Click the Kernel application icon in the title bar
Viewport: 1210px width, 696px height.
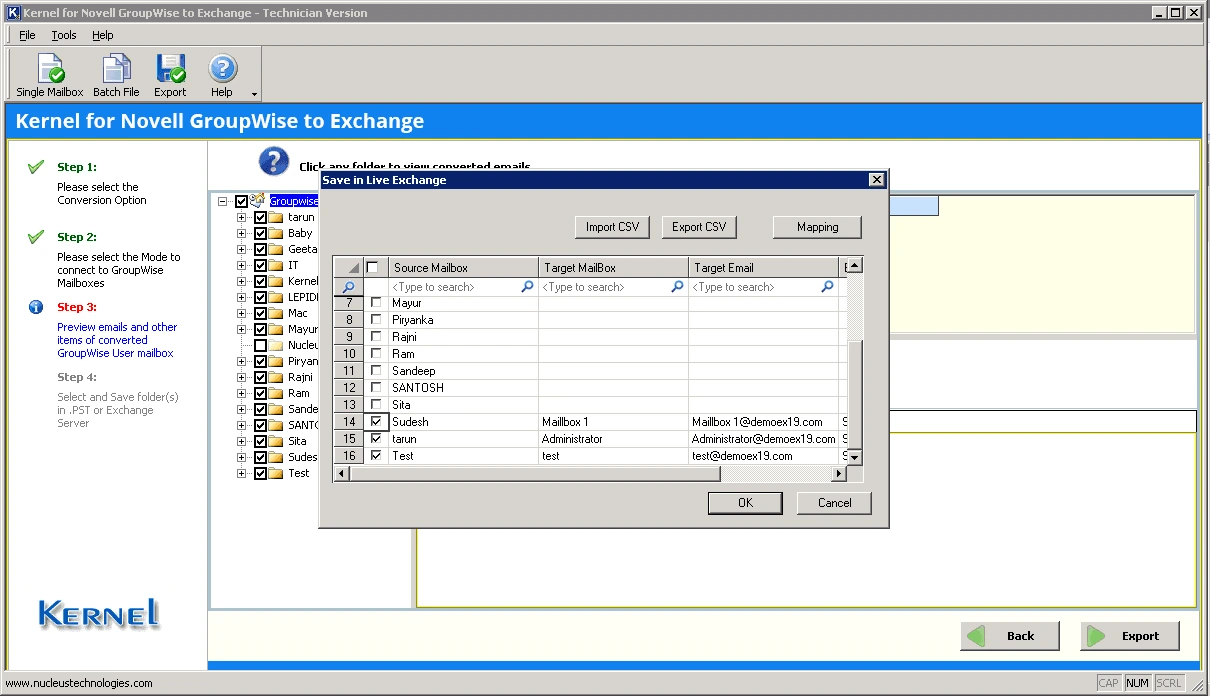click(x=13, y=13)
